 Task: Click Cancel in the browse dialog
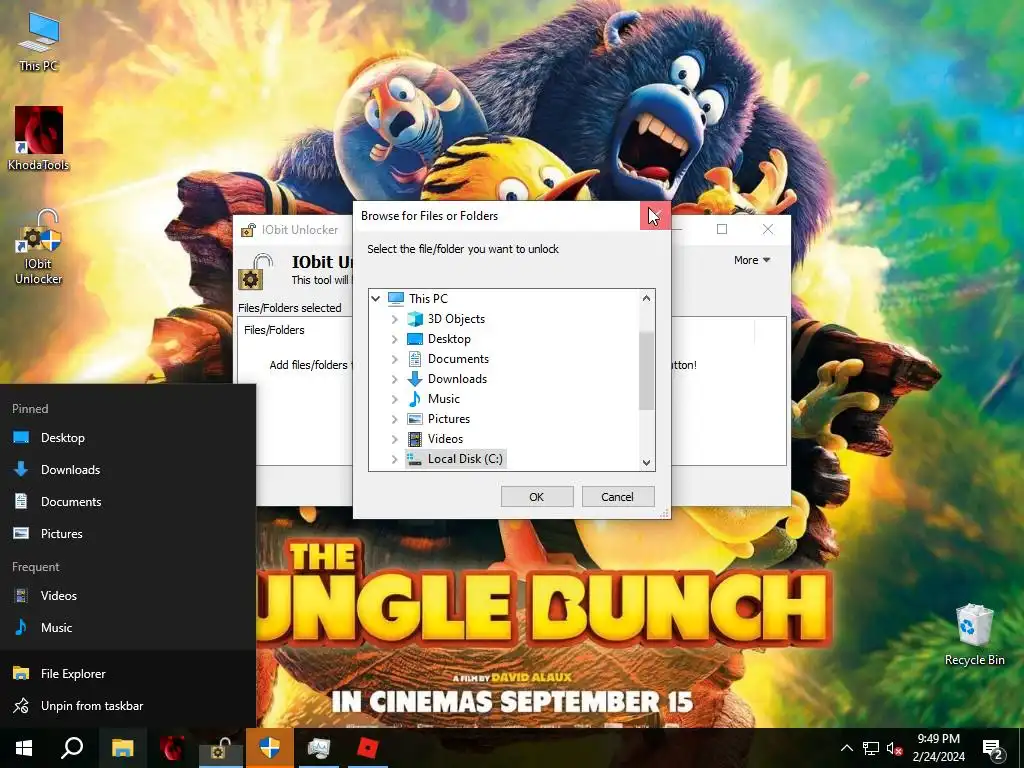pos(617,497)
